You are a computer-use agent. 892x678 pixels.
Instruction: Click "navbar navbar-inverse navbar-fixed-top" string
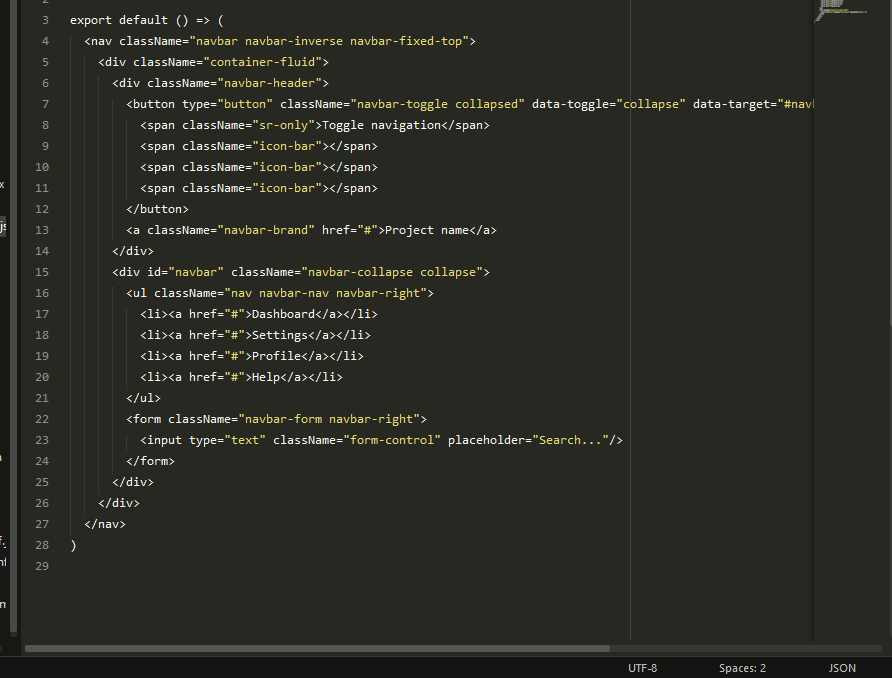coord(329,42)
